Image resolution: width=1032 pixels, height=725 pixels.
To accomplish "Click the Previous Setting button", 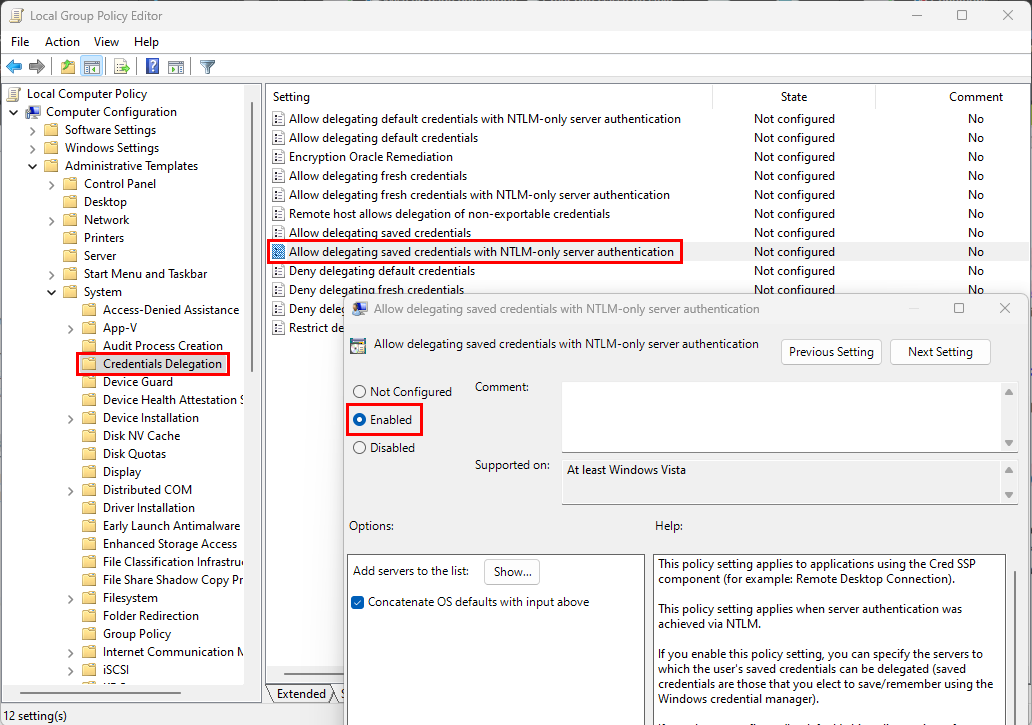I will (831, 352).
